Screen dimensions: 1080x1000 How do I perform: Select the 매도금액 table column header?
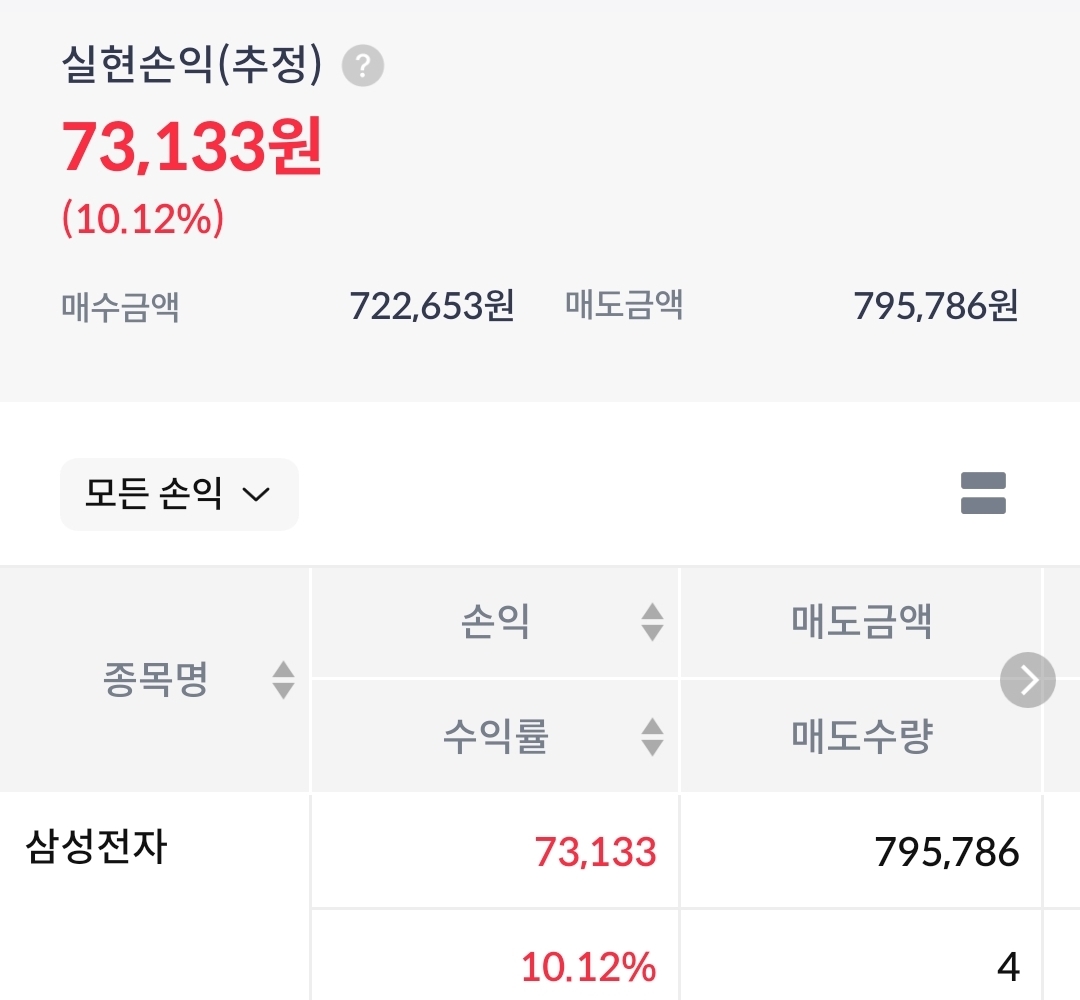coord(861,622)
